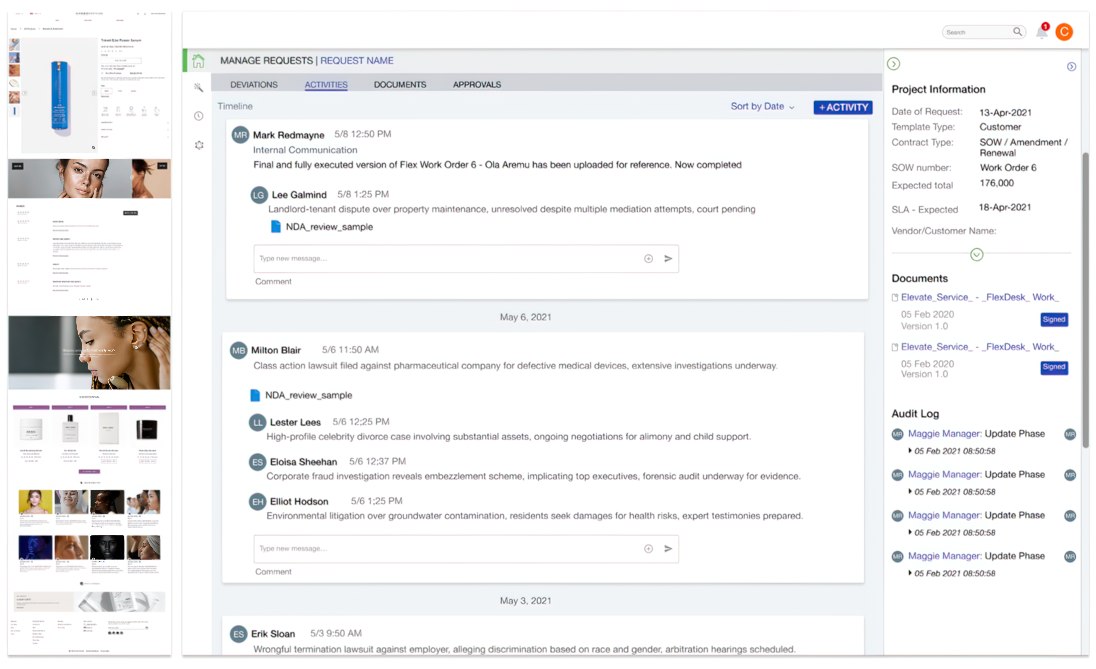Click the green circled arrow above Project Information
Image resolution: width=1096 pixels, height=669 pixels.
coord(893,64)
